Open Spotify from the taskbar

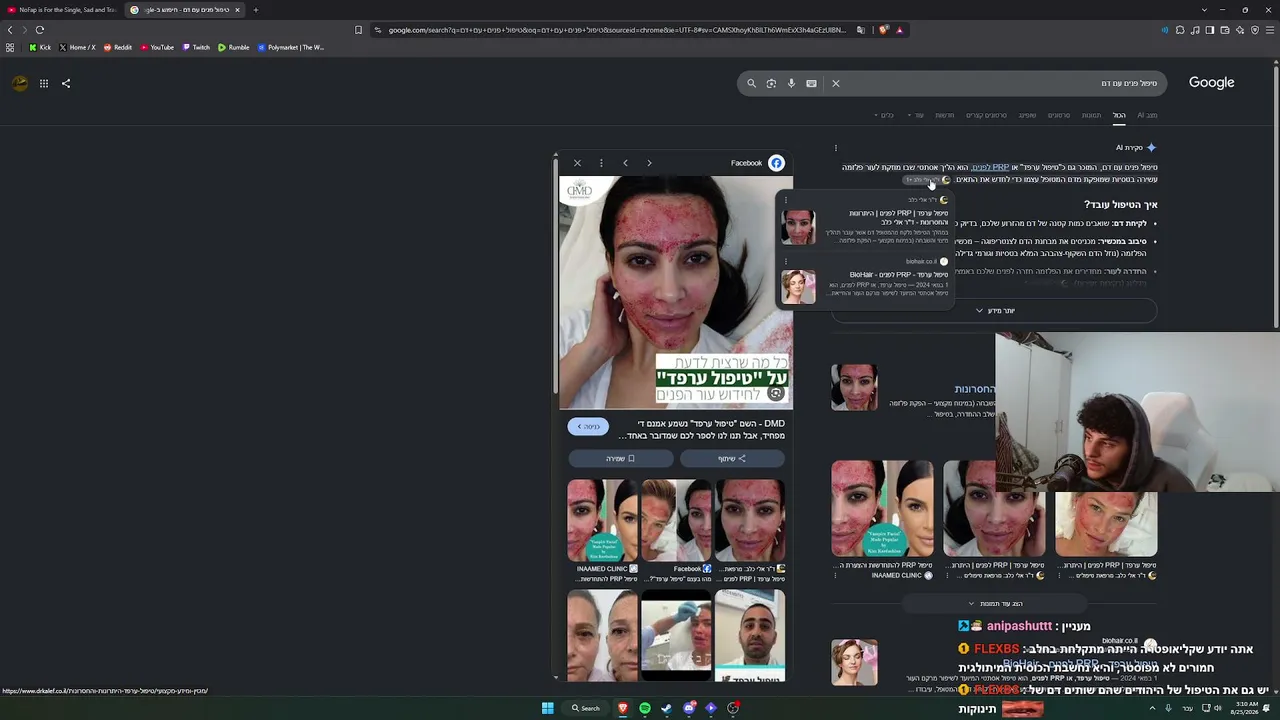pos(645,708)
